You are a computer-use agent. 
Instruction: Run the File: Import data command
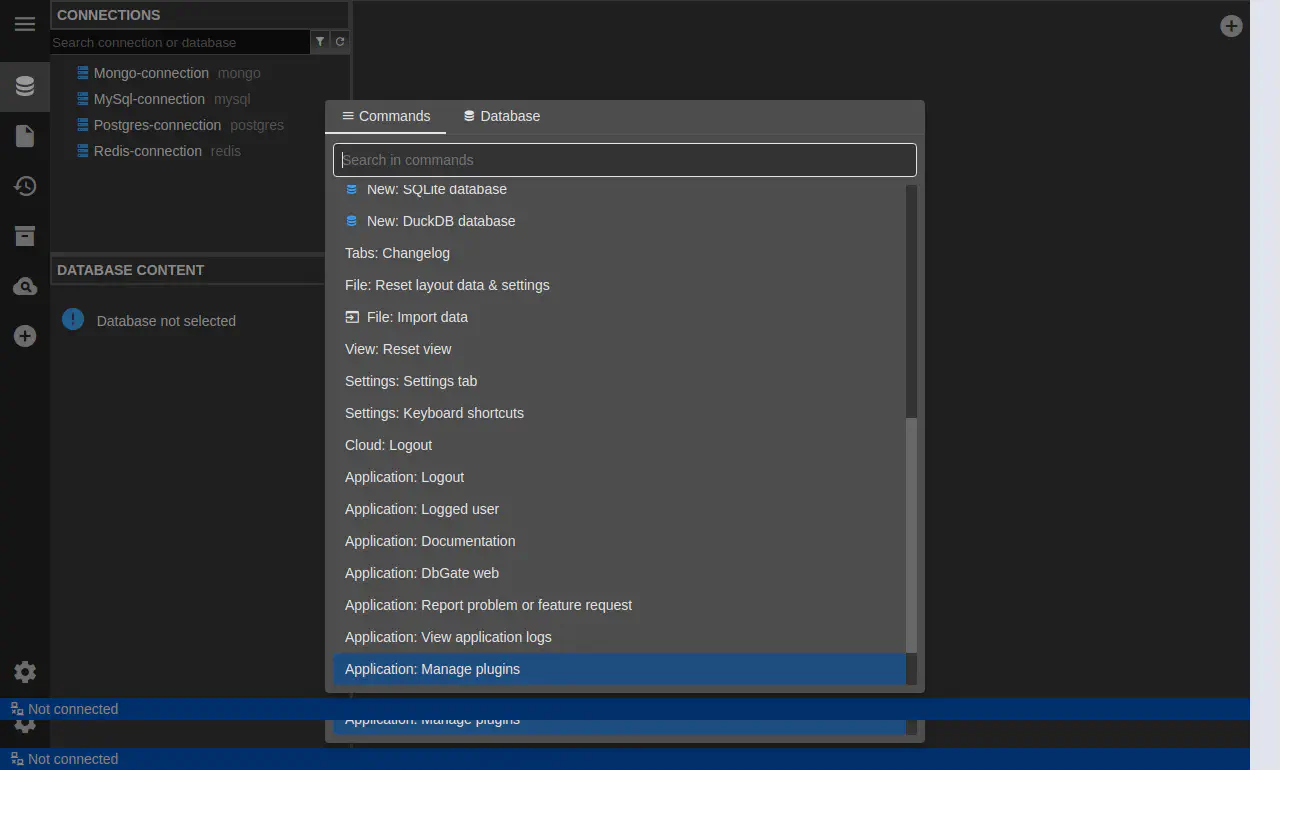417,317
